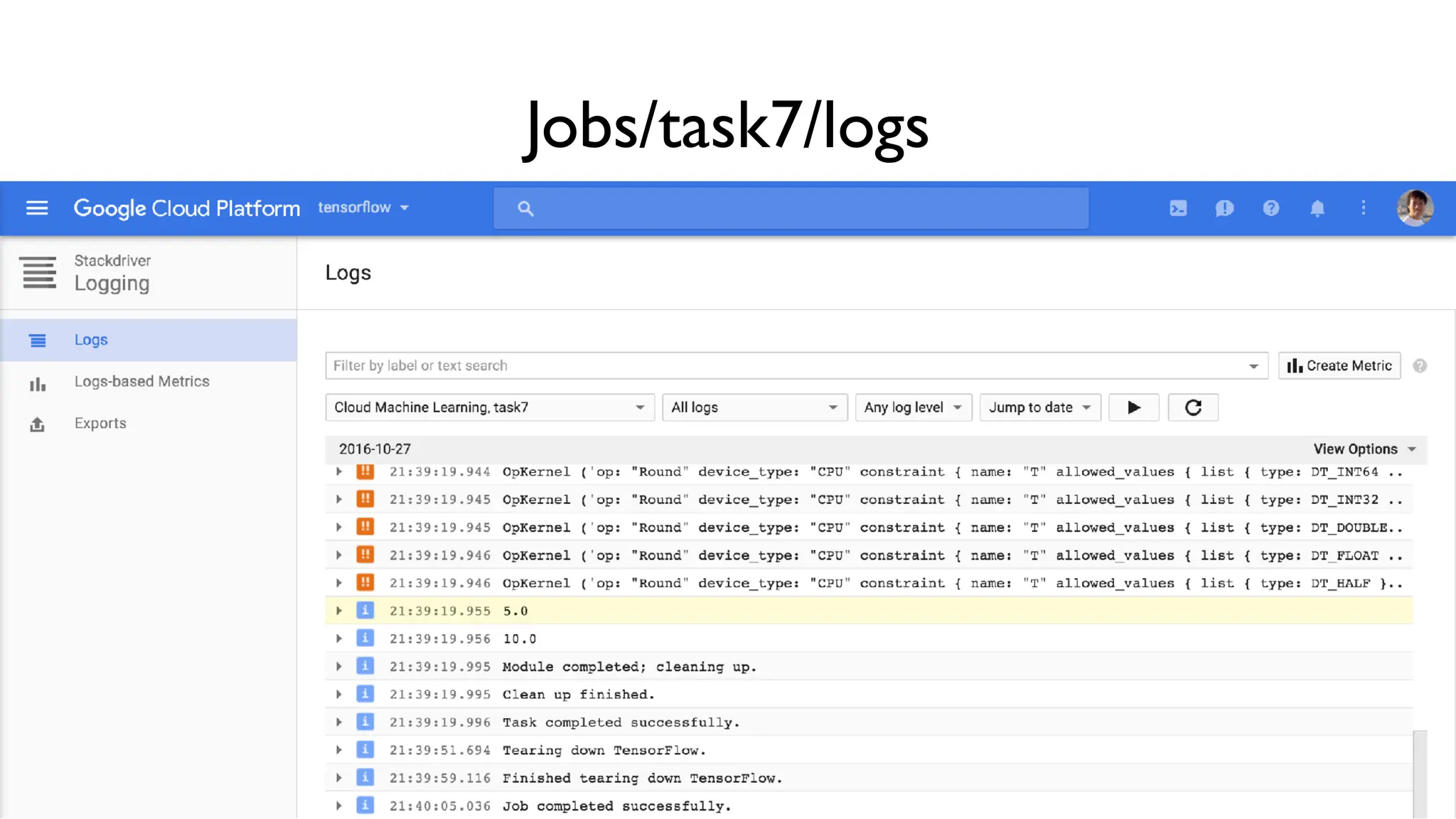Open Cloud Machine Learning, task7 dropdown

pyautogui.click(x=489, y=407)
